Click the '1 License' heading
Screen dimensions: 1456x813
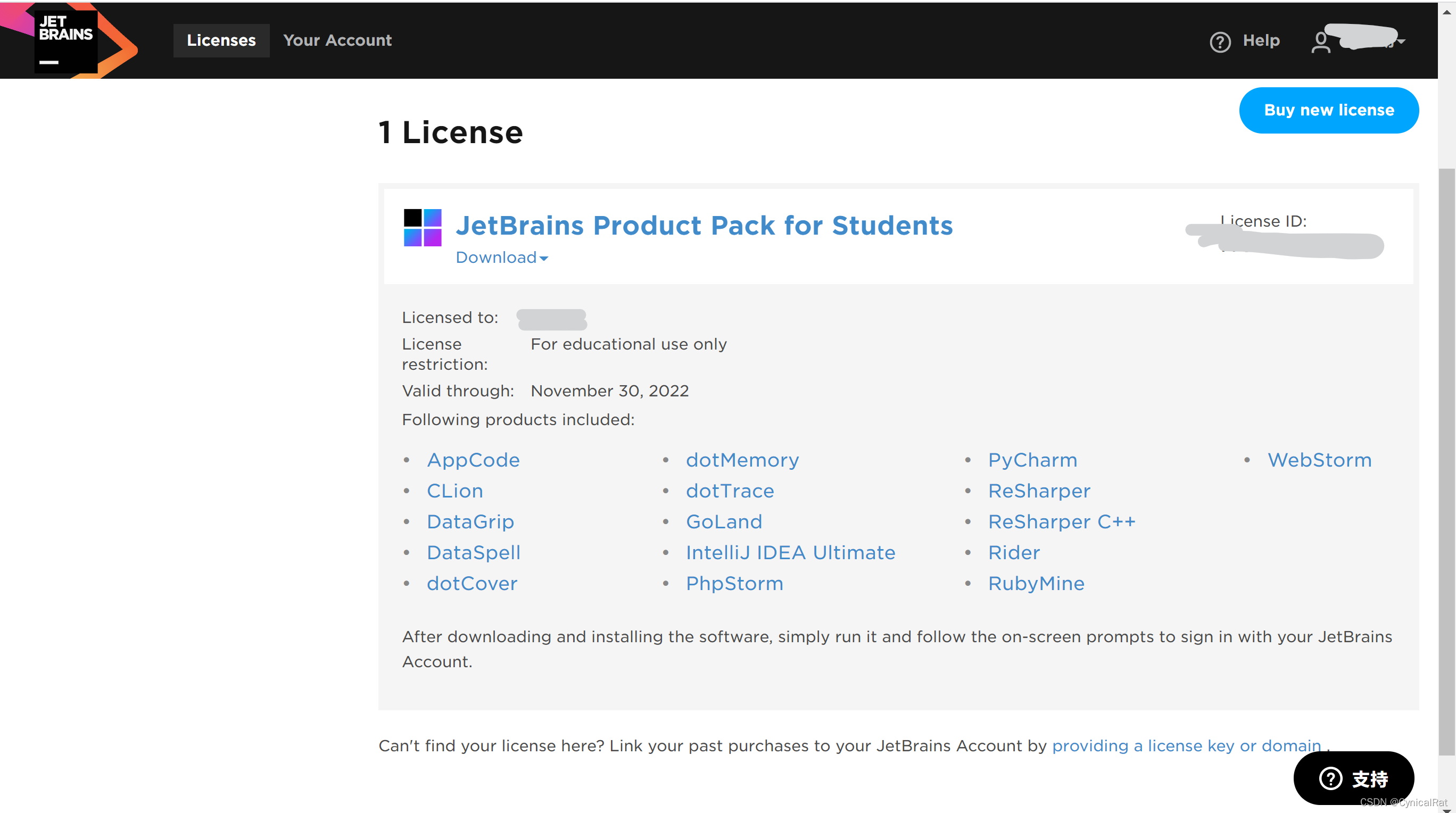click(x=451, y=133)
